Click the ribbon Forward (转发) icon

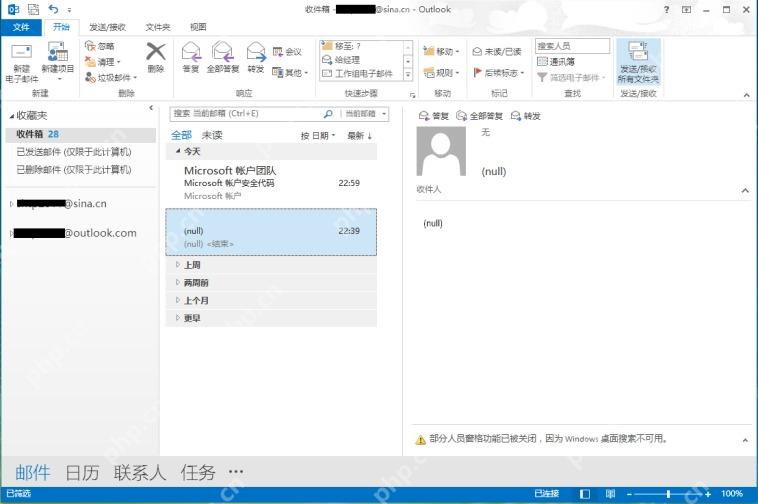[256, 52]
